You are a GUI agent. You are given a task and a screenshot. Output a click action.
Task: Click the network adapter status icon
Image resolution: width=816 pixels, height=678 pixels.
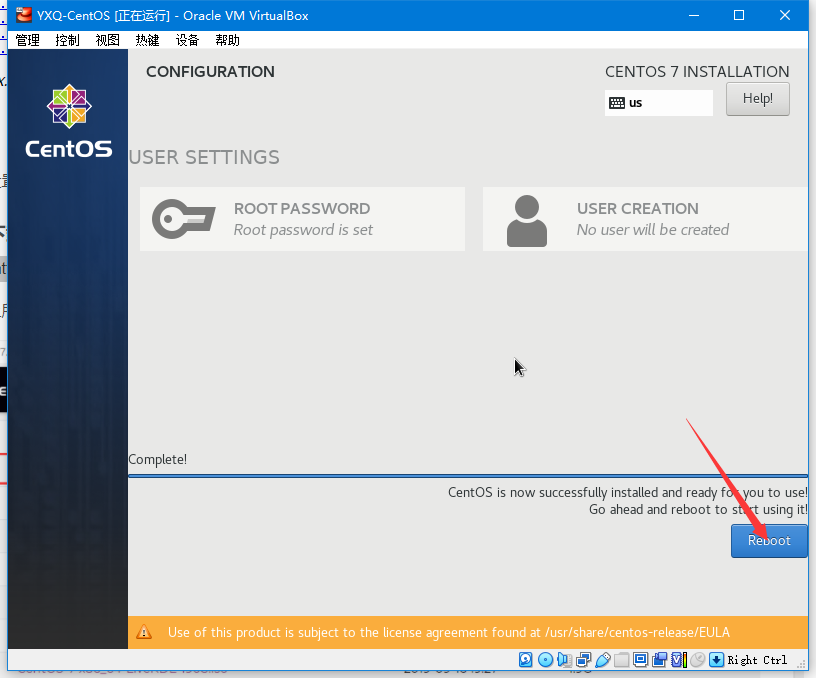click(583, 660)
